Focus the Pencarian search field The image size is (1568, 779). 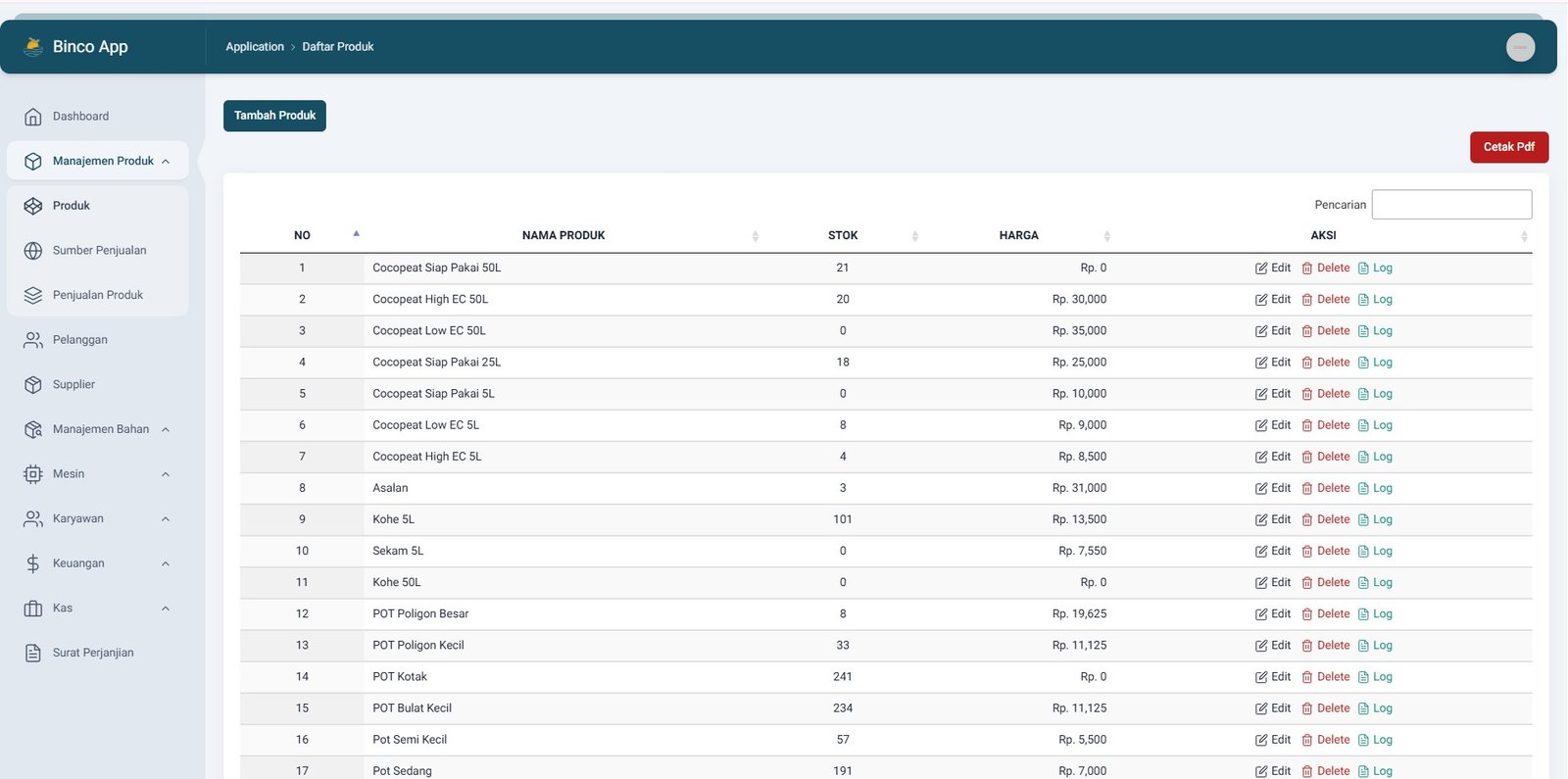pyautogui.click(x=1451, y=205)
